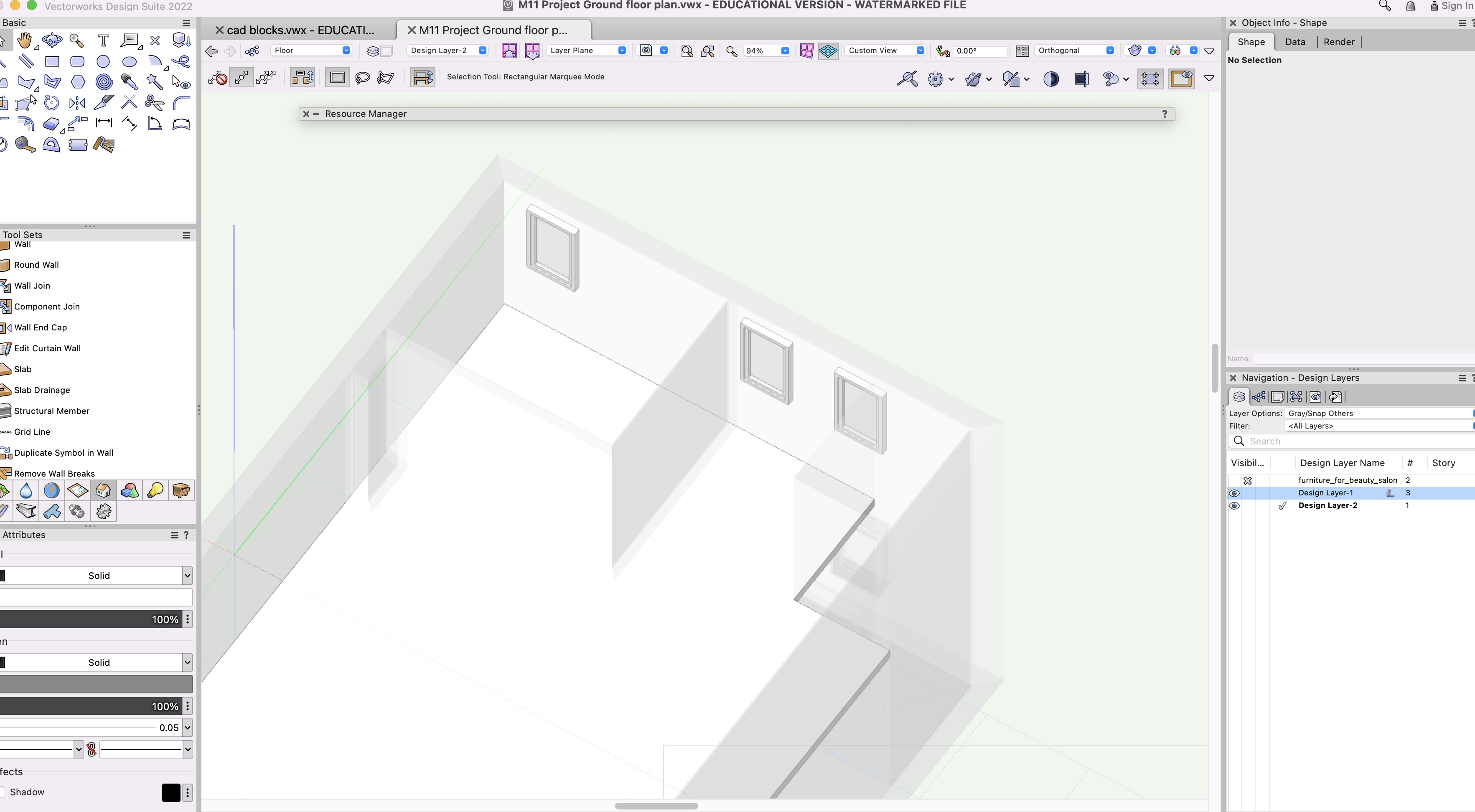Pick the Rectangle drawing tool
The height and width of the screenshot is (812, 1475).
point(52,61)
